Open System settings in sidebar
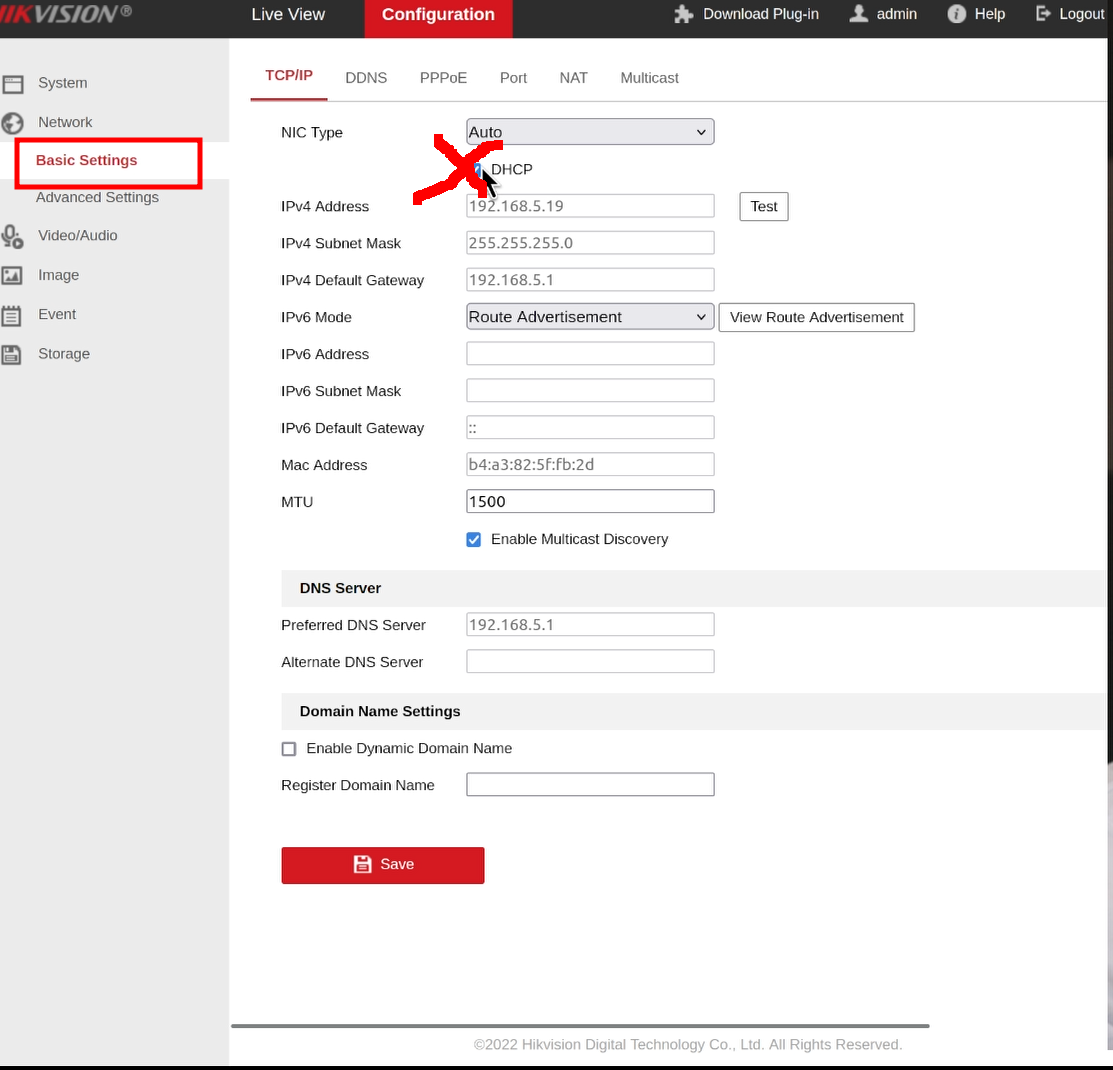 [x=62, y=83]
